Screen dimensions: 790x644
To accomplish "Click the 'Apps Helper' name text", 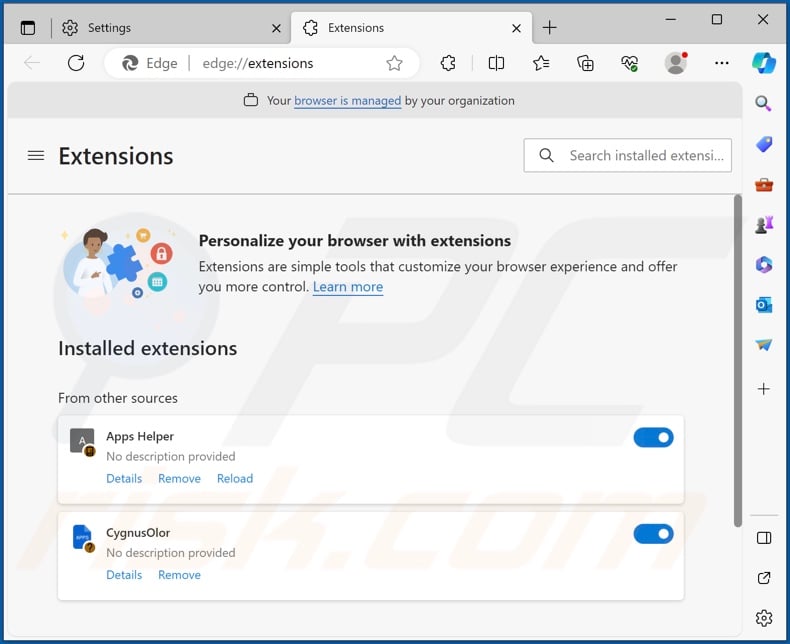I will [140, 436].
